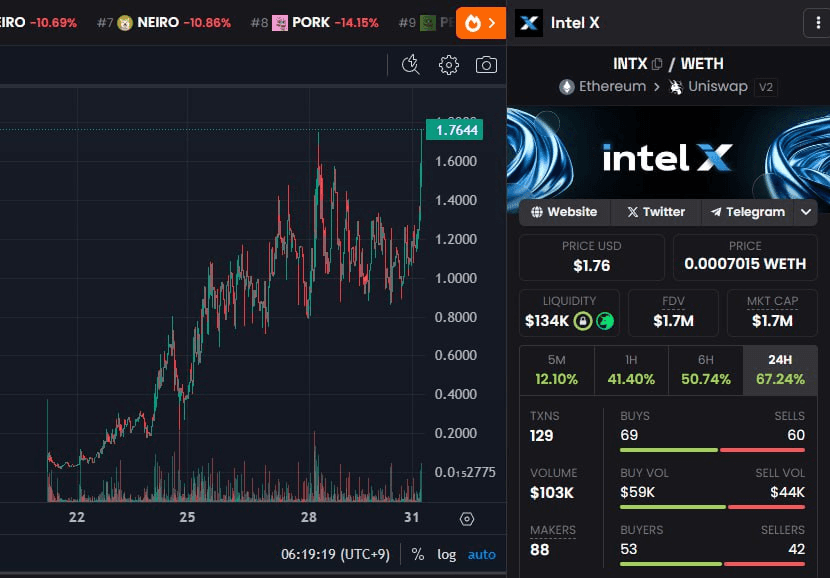Copy the INTX token address
Screen dimensions: 830x578
pos(657,64)
